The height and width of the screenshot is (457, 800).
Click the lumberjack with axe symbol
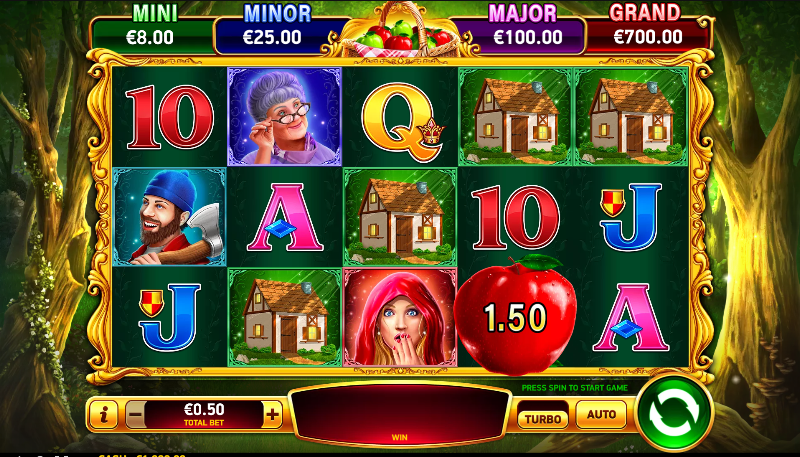tap(169, 217)
